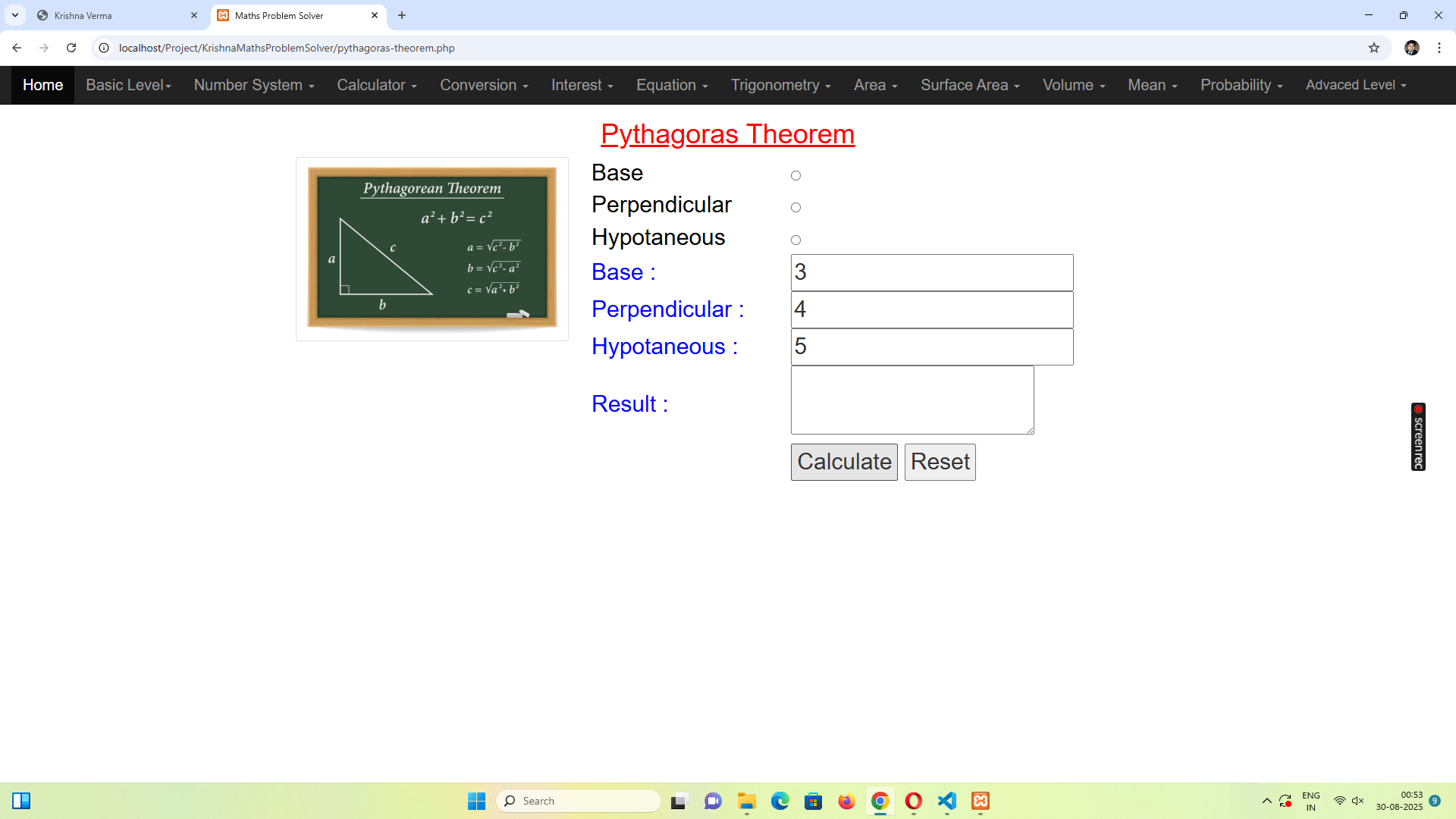The height and width of the screenshot is (819, 1456).
Task: Open a new browser tab
Action: (x=402, y=15)
